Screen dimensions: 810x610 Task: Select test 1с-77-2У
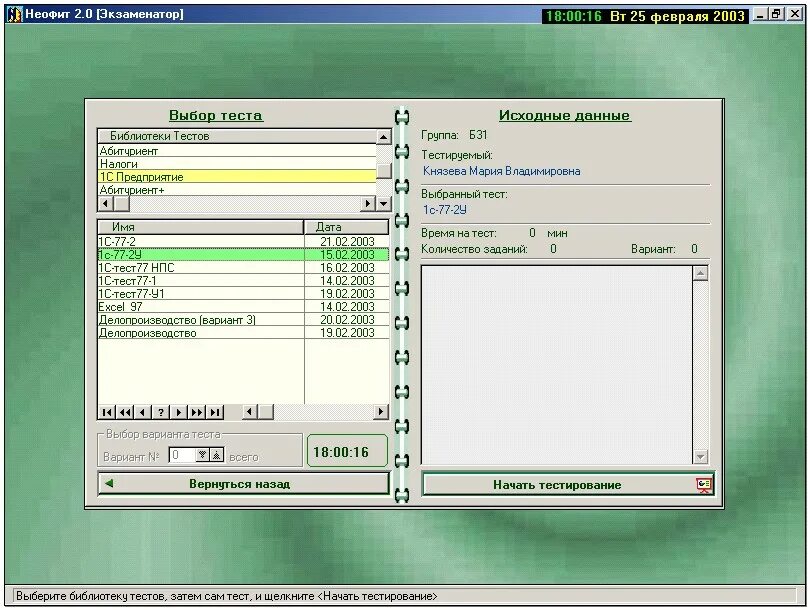coord(201,255)
